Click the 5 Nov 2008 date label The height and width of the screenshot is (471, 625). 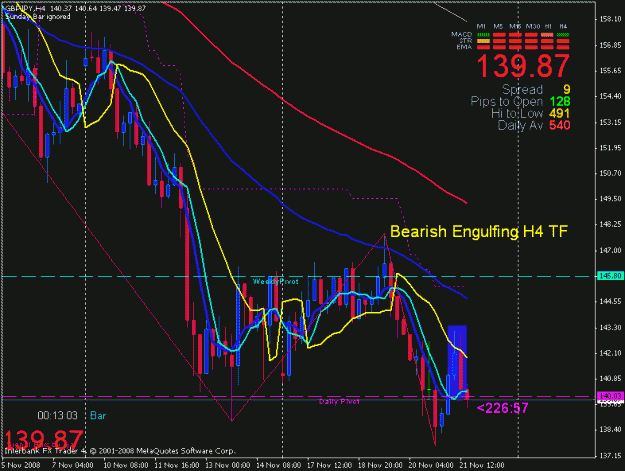pyautogui.click(x=21, y=465)
